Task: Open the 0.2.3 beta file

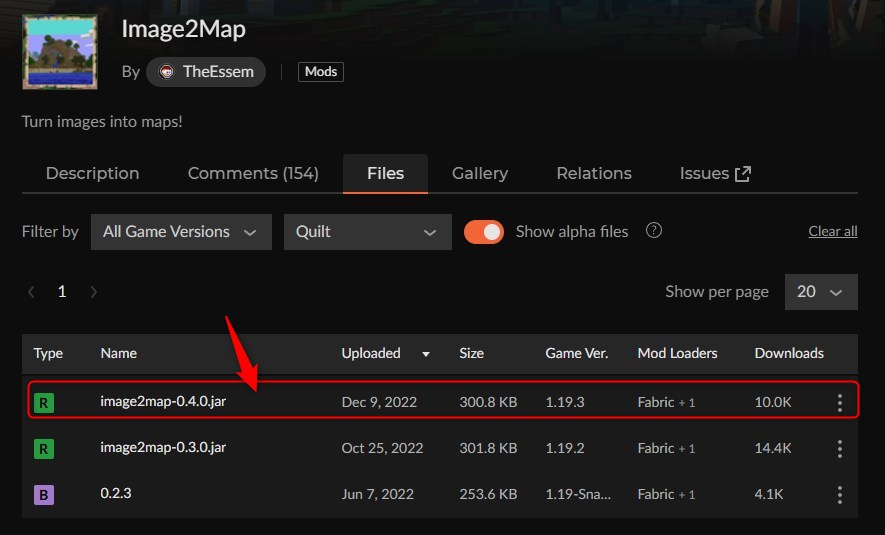Action: [116, 493]
